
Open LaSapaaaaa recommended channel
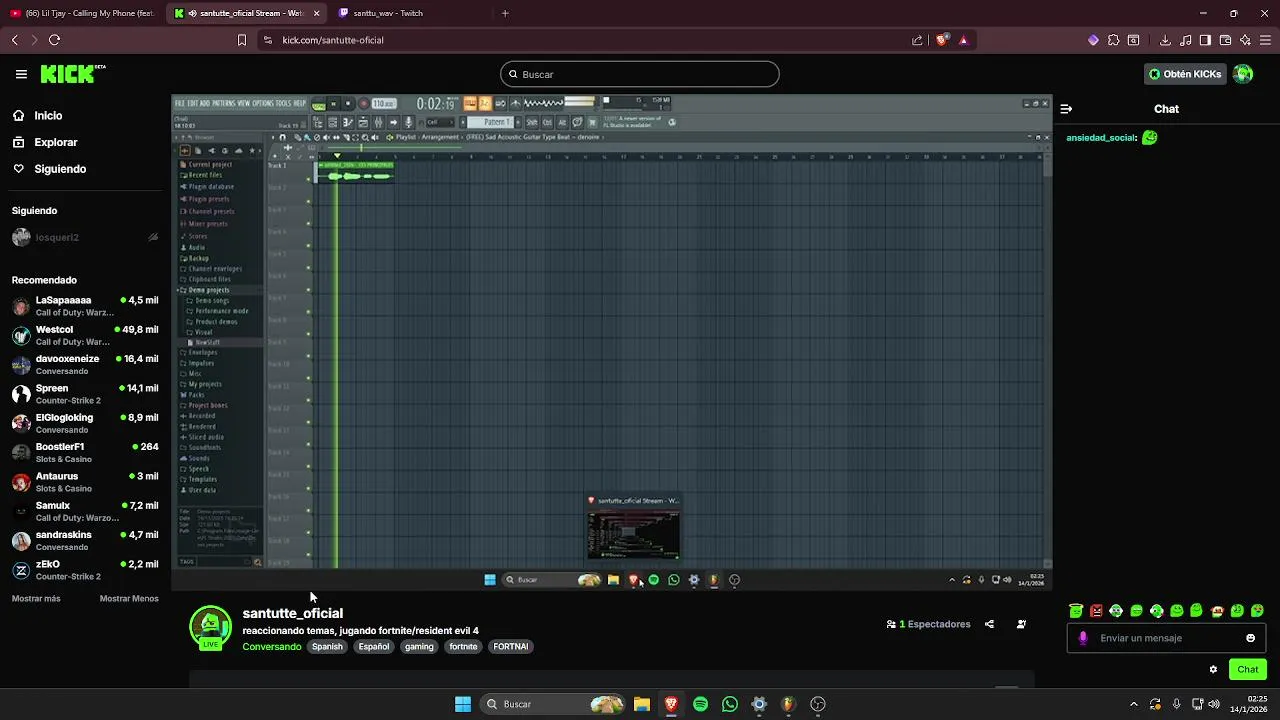pos(85,306)
